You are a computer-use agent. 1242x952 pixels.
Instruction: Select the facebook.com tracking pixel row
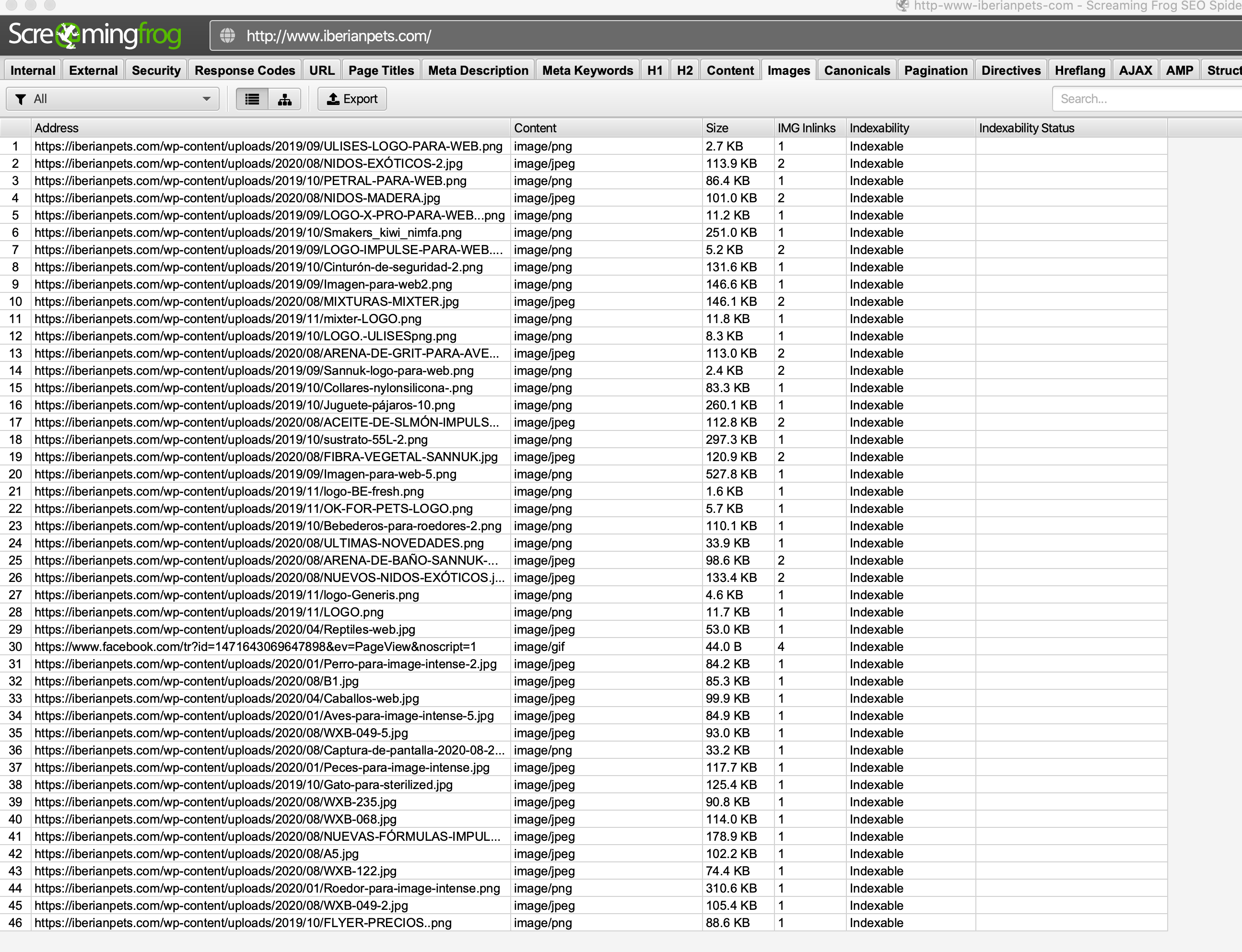tap(584, 647)
